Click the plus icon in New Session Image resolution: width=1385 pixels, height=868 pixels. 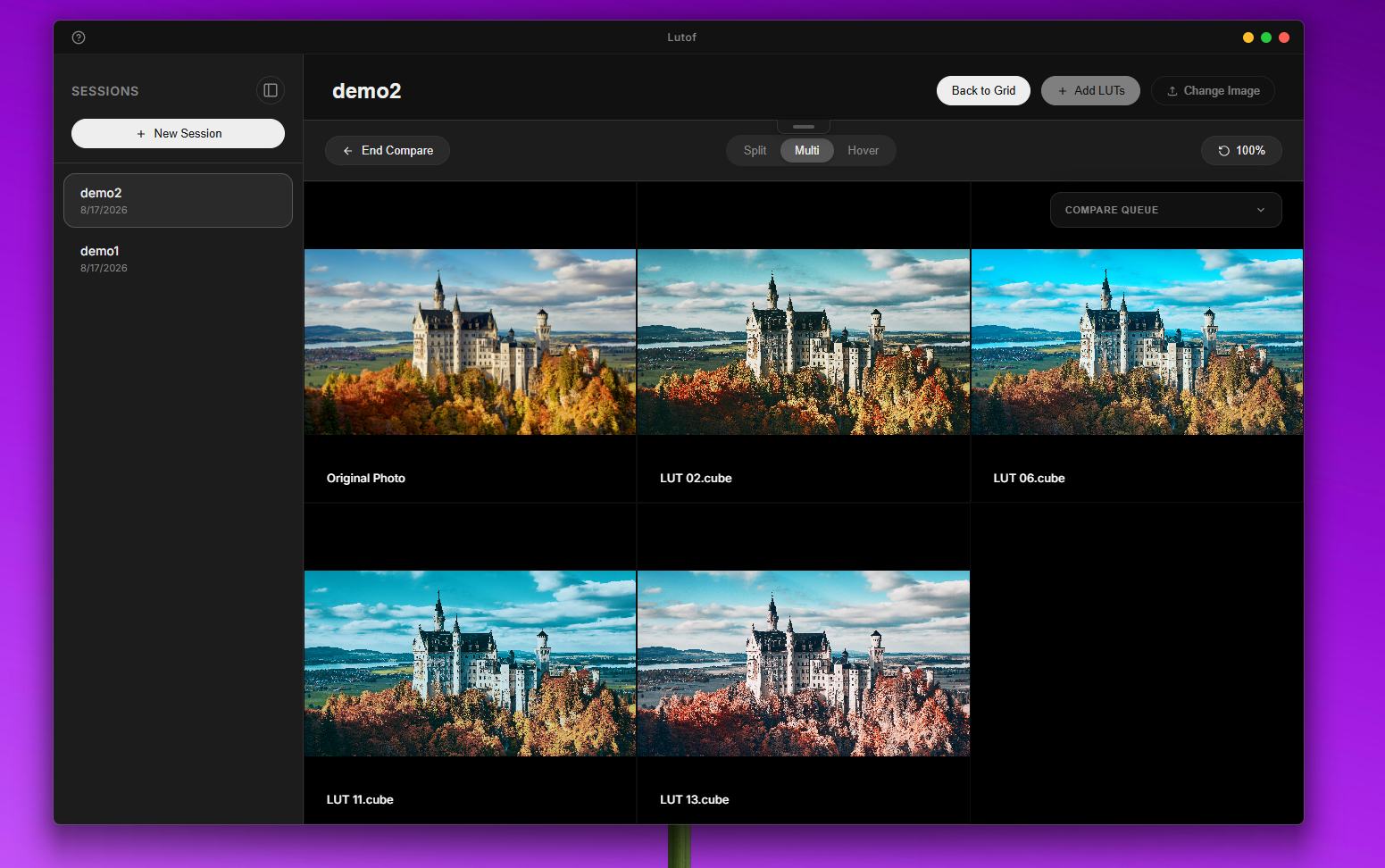click(141, 134)
